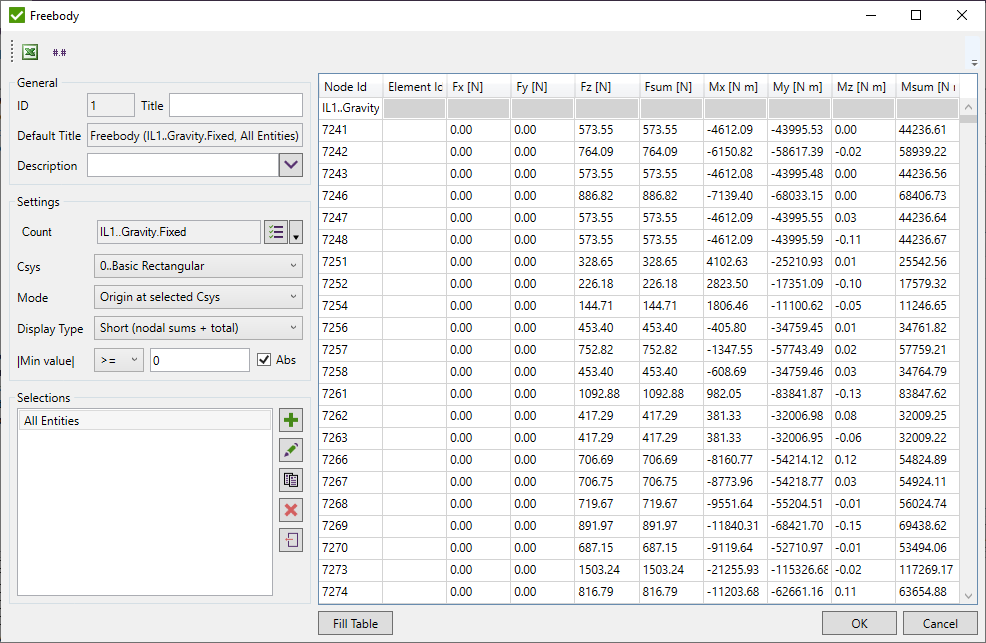Toggle the Abs checkbox
This screenshot has height=643, width=986.
click(x=264, y=360)
